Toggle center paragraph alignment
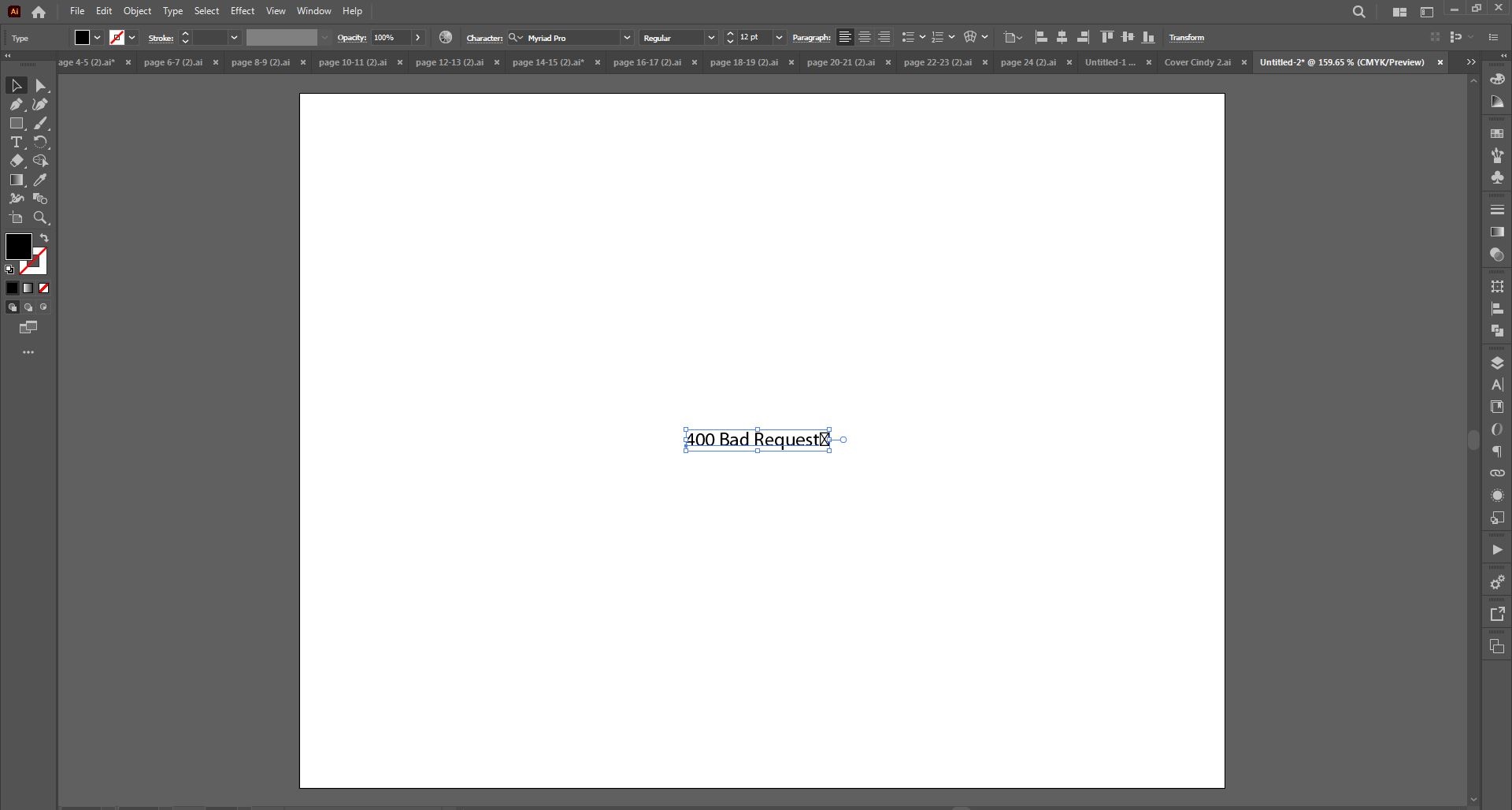Screen dimensions: 1512x810 pos(865,36)
